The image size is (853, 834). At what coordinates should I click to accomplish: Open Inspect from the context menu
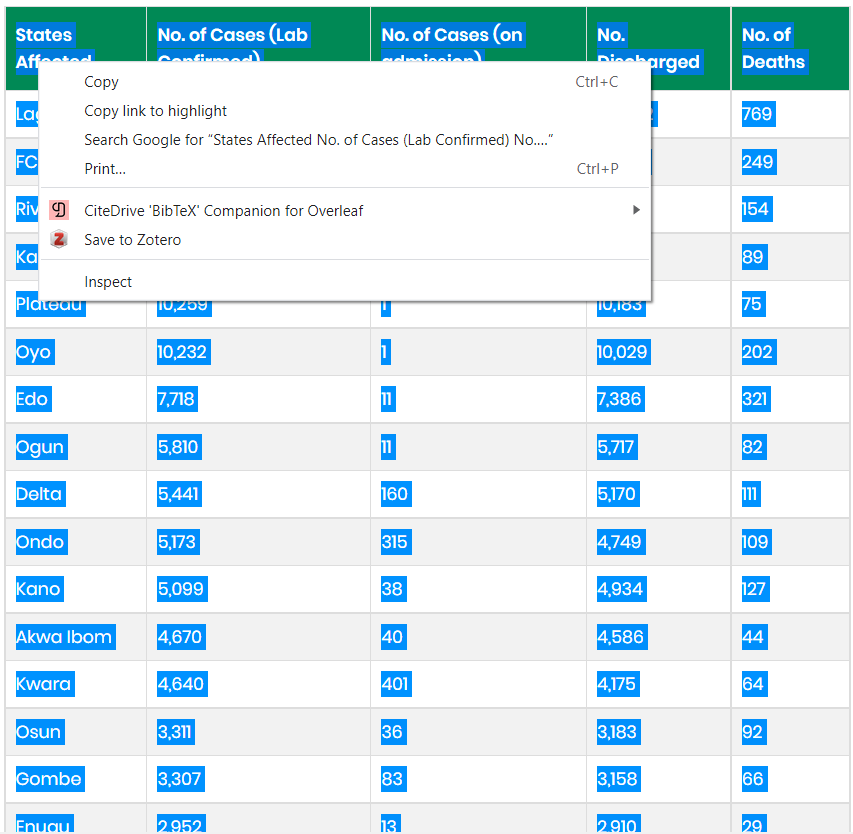tap(108, 282)
